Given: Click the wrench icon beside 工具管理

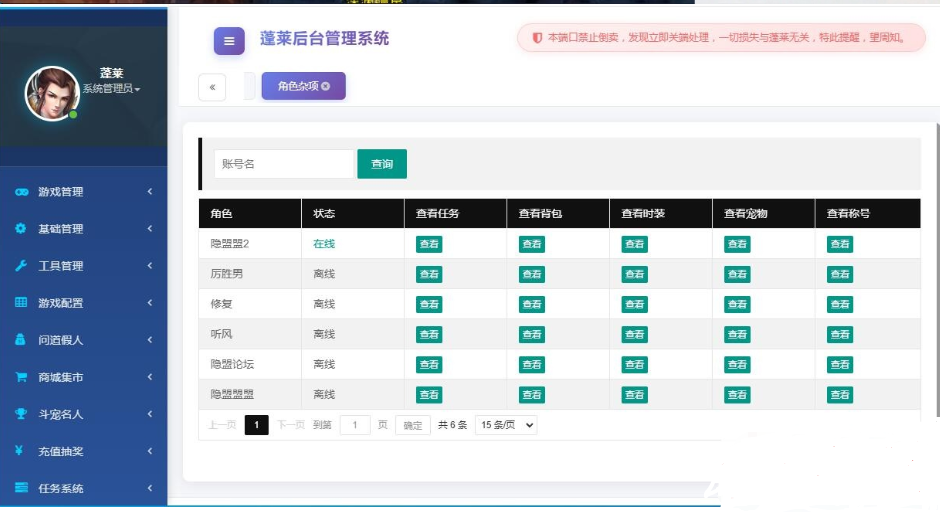Looking at the screenshot, I should pos(20,266).
